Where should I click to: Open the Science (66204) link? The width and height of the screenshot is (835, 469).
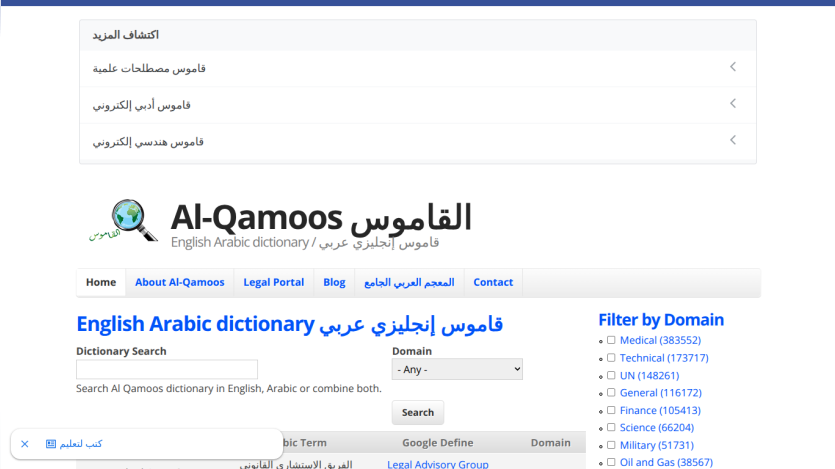click(657, 427)
